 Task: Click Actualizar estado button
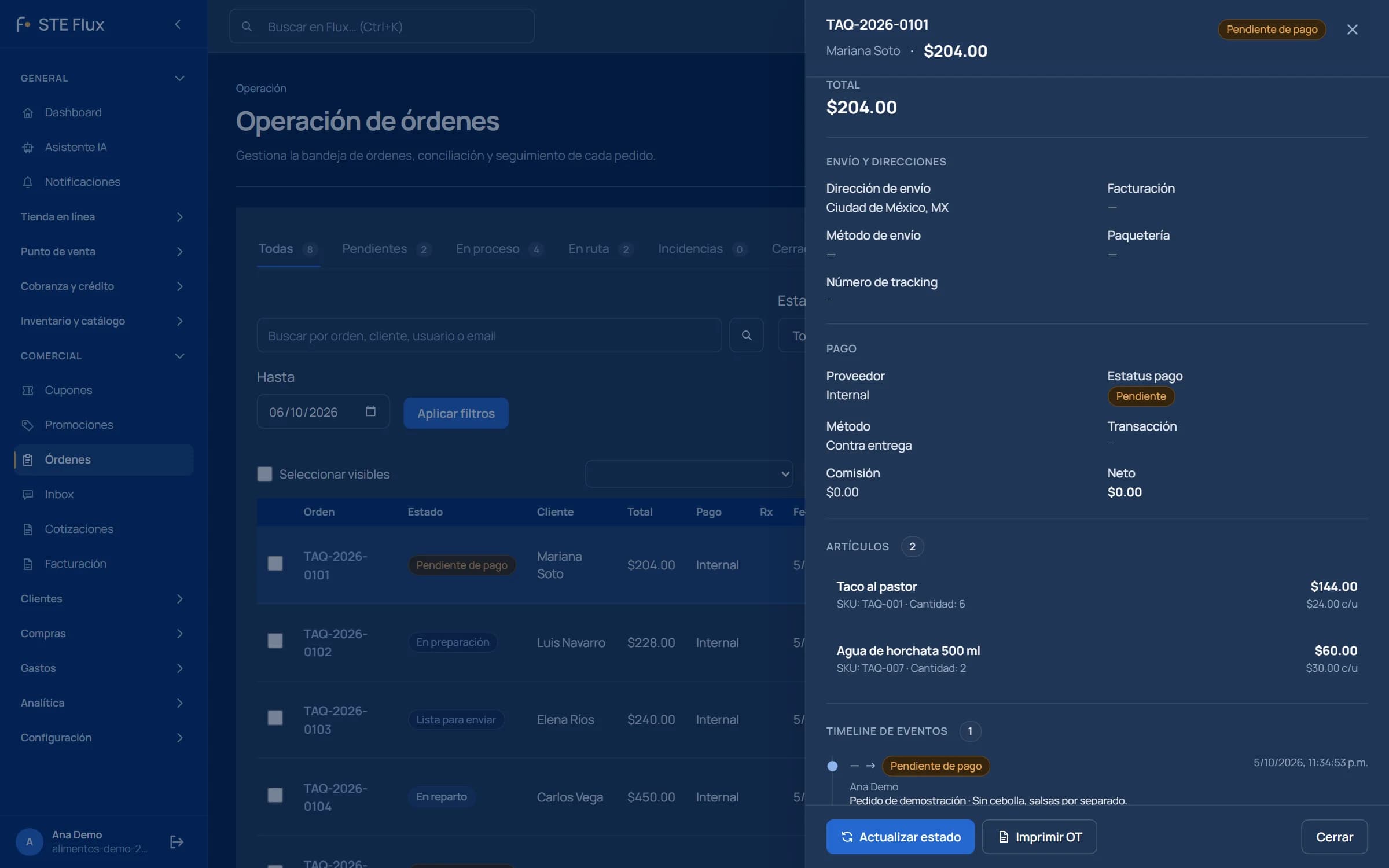tap(900, 837)
